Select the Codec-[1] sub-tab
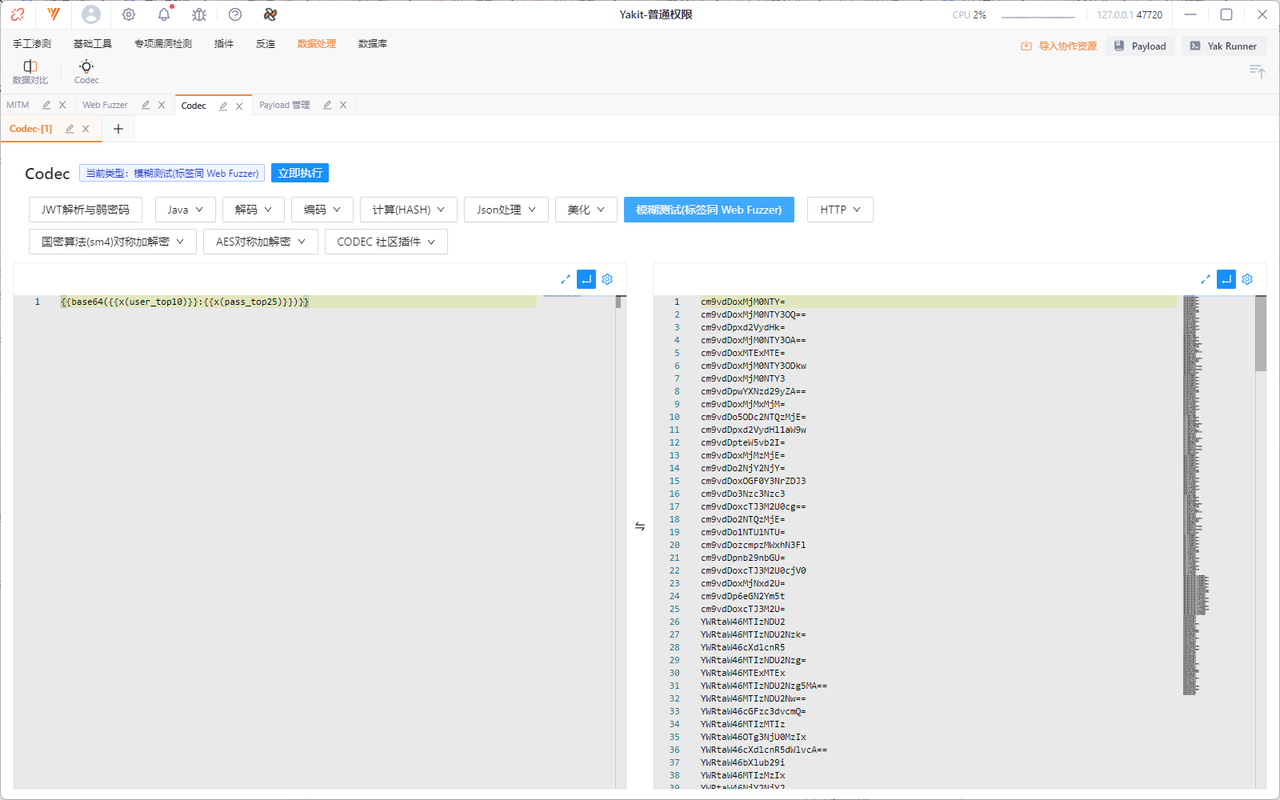Screen dimensions: 1280x800 30,129
